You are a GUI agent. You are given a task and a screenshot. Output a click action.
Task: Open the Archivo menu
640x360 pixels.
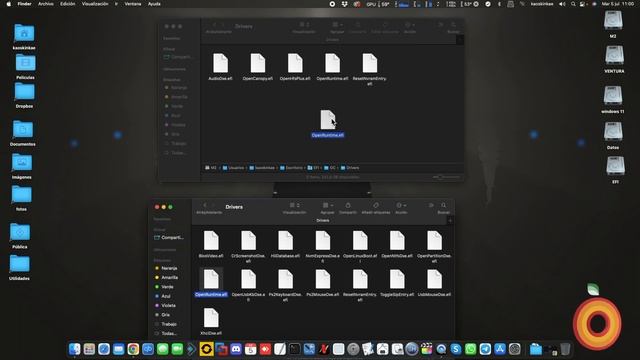click(46, 4)
